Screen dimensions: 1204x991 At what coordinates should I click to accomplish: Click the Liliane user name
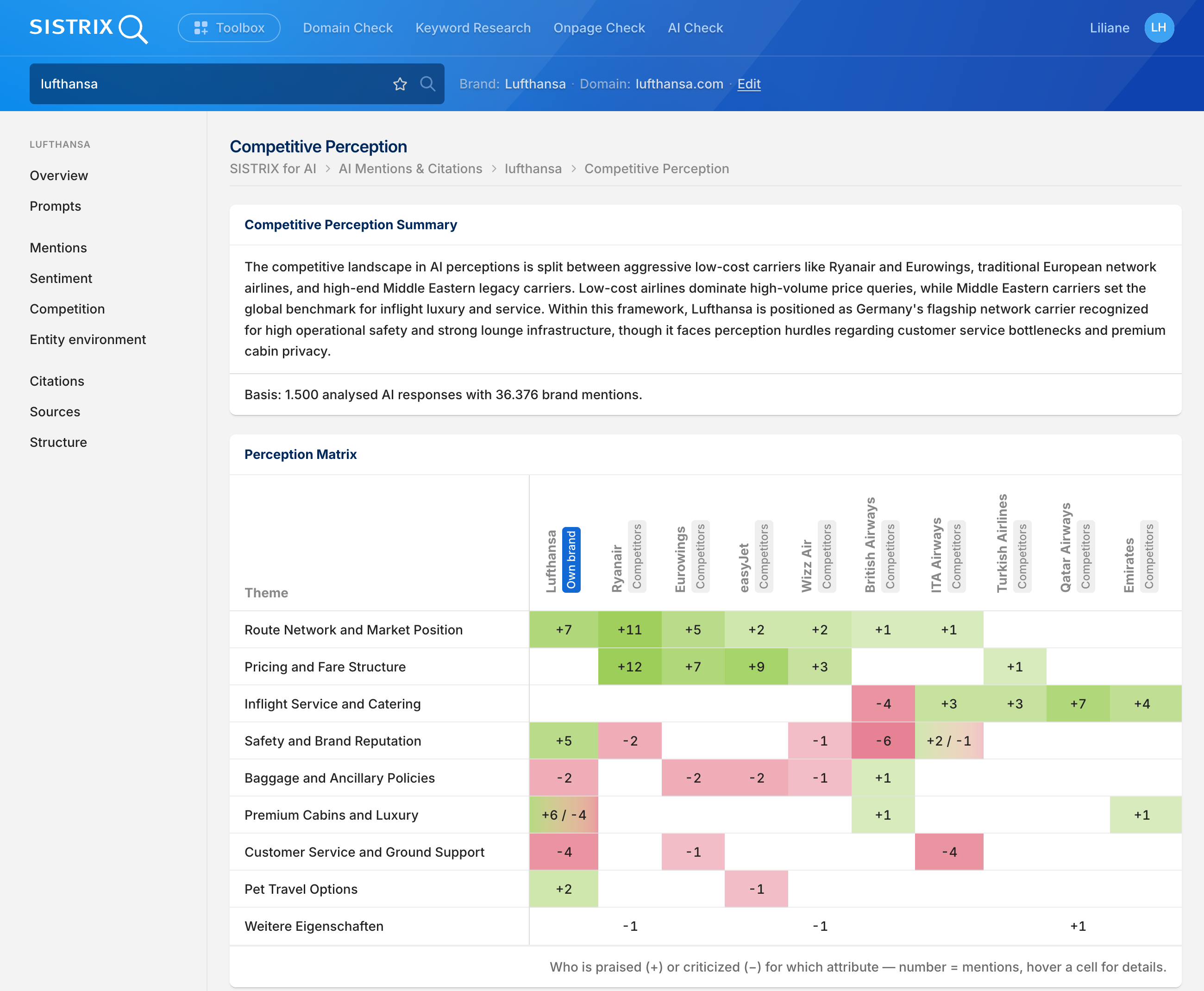click(x=1109, y=28)
